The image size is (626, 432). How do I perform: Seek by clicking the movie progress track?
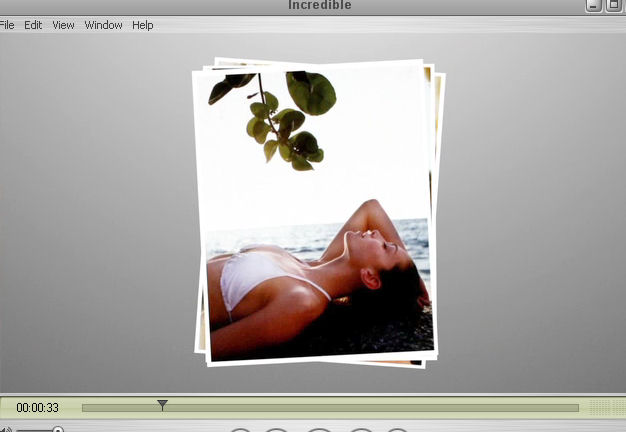click(330, 408)
